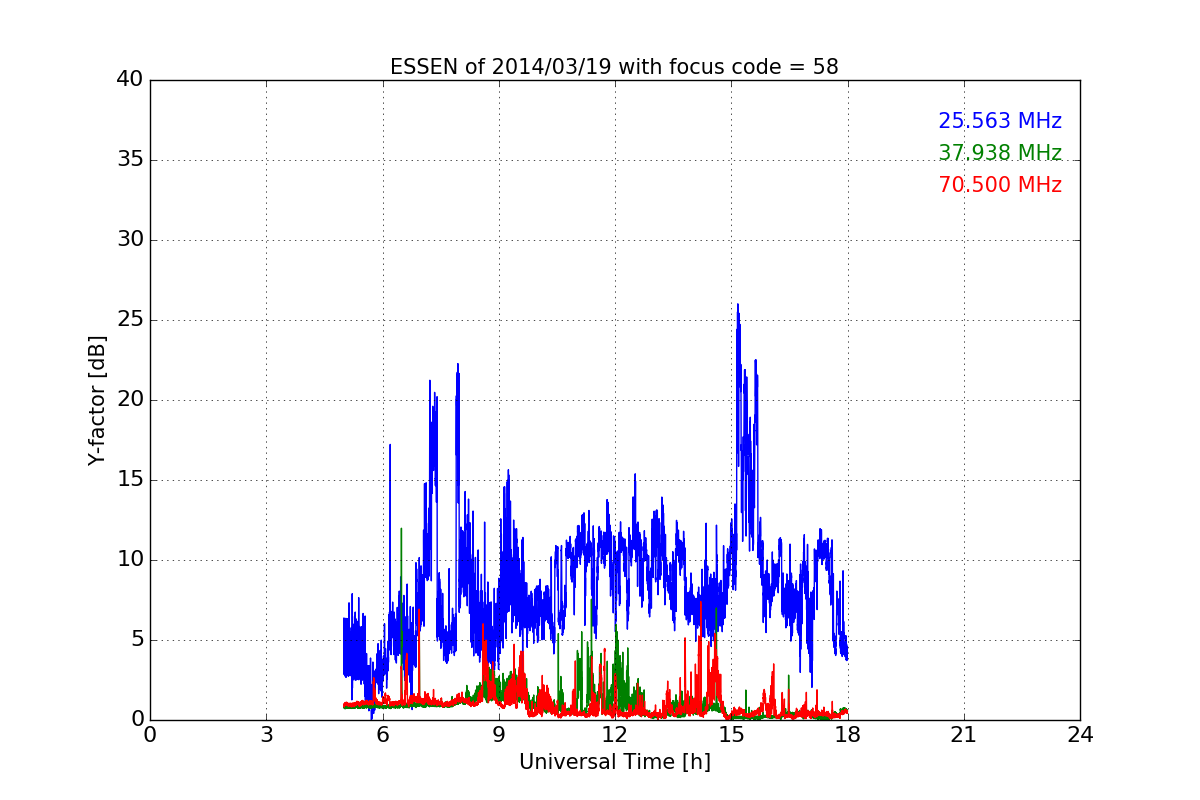Viewport: 1200px width, 800px height.
Task: Click the green spike near 6.5 h
Action: (401, 530)
